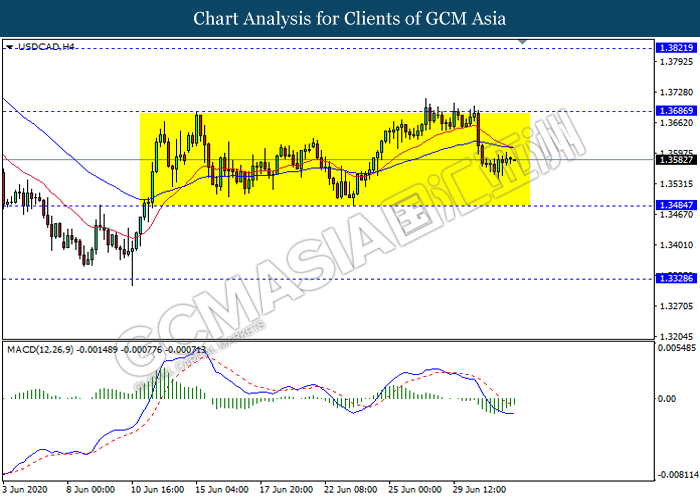
Task: Click the 22 Jun 08:00 time label
Action: click(350, 489)
